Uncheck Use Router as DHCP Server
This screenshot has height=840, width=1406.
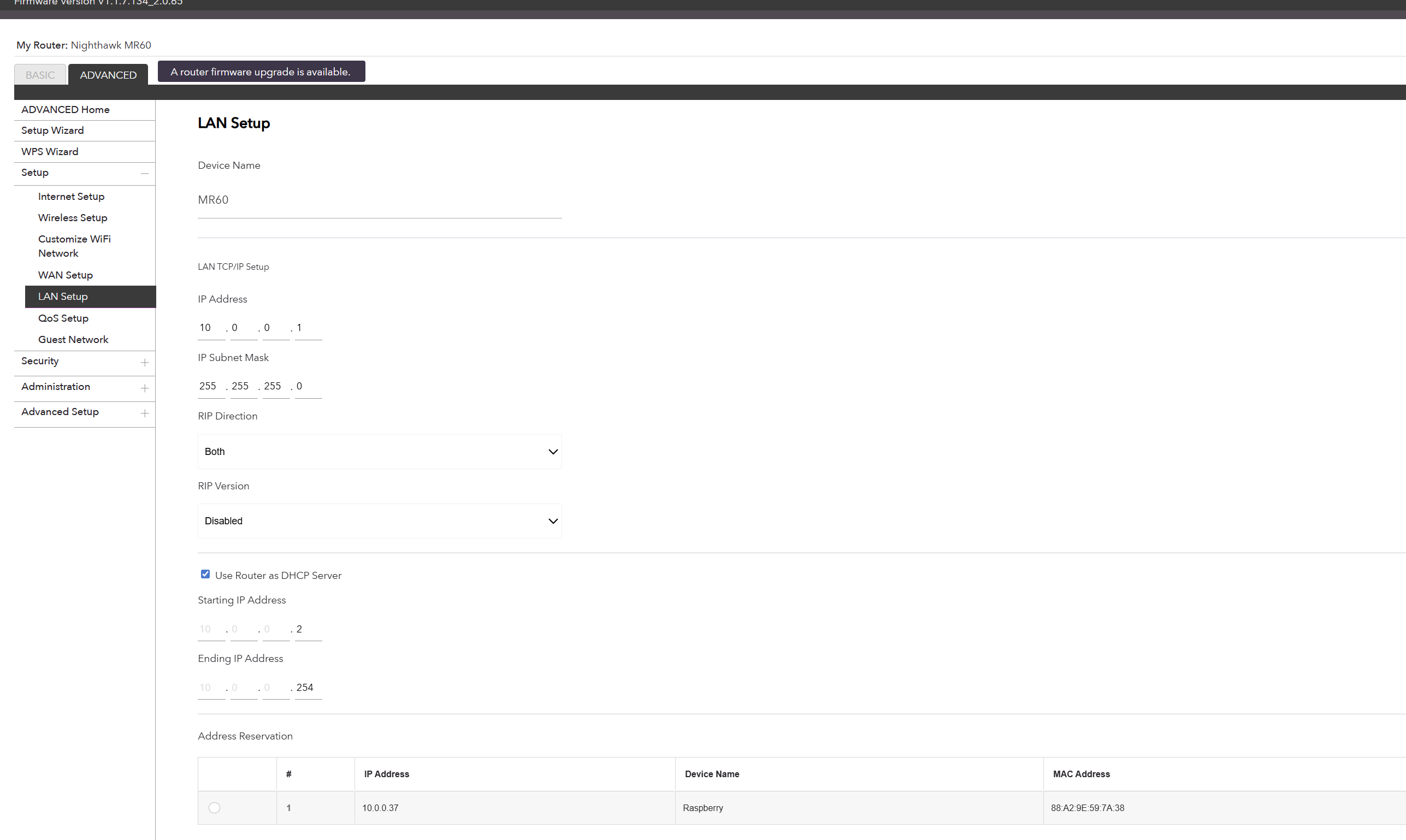205,574
